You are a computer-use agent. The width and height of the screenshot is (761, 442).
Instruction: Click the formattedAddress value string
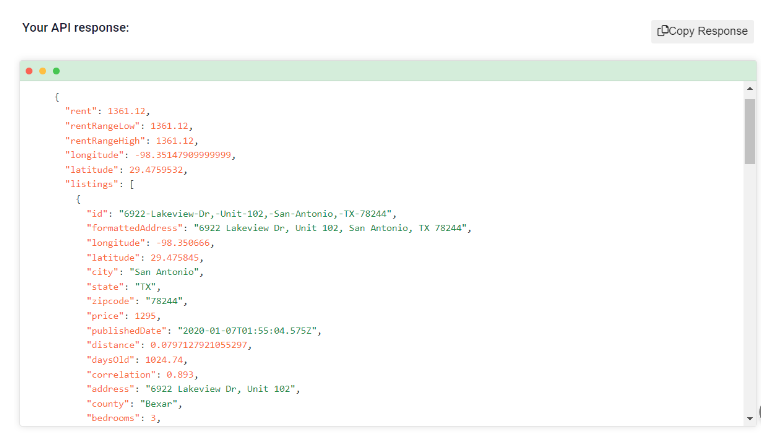[x=330, y=228]
